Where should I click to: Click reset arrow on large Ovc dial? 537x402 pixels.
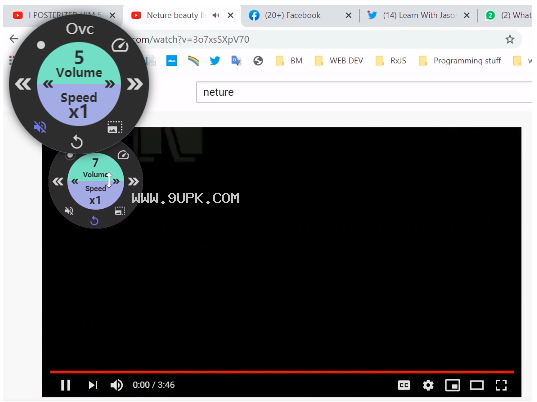(77, 141)
